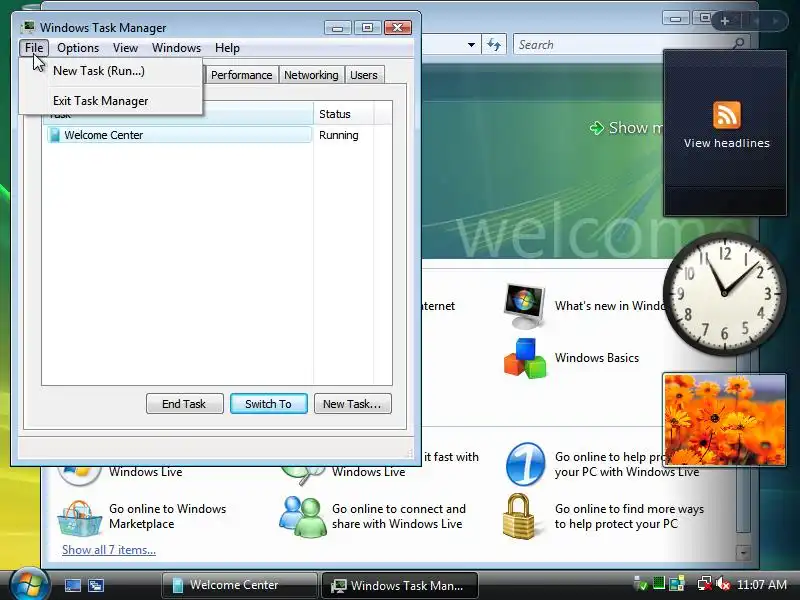This screenshot has width=800, height=600.
Task: Click the Windows Sidebar tray icon
Action: pos(677,583)
